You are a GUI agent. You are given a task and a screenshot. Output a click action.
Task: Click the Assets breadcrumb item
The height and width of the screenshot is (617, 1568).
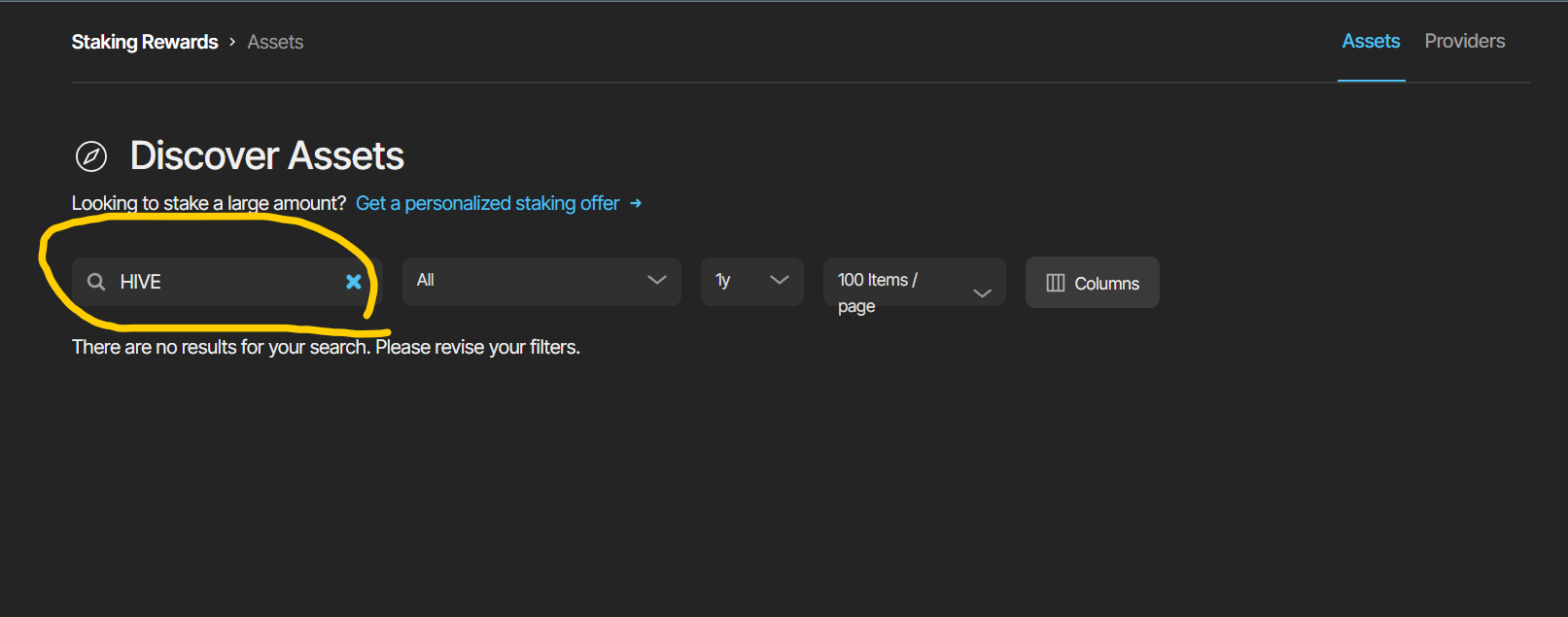tap(275, 42)
